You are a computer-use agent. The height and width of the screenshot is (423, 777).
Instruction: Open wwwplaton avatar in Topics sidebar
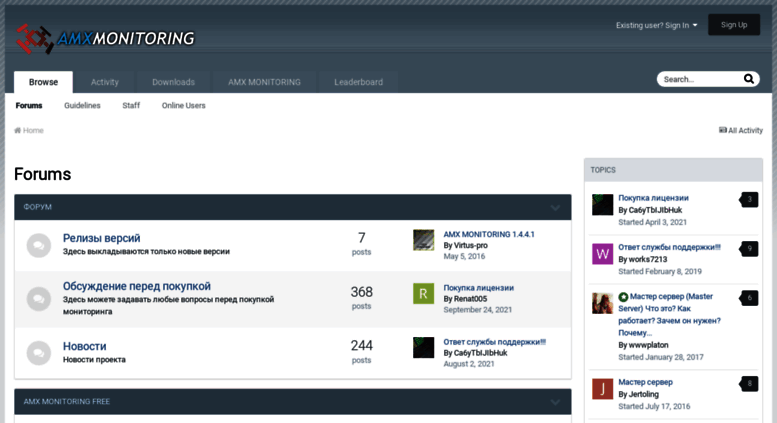(x=603, y=303)
